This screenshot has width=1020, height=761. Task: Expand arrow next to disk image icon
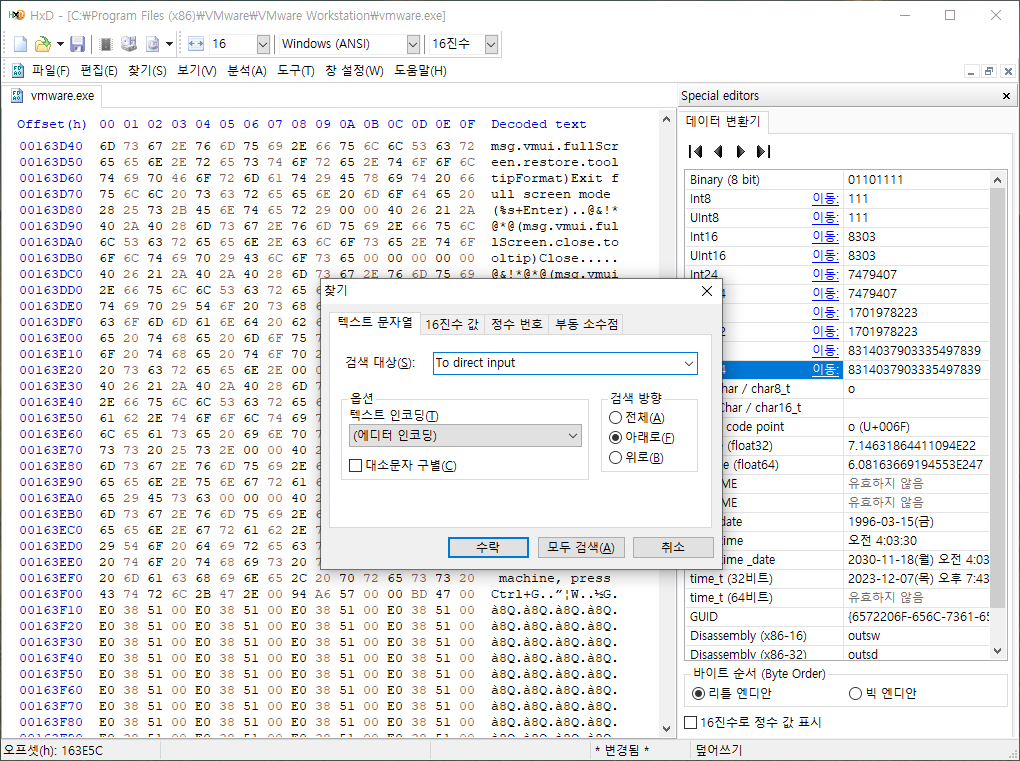click(x=169, y=44)
